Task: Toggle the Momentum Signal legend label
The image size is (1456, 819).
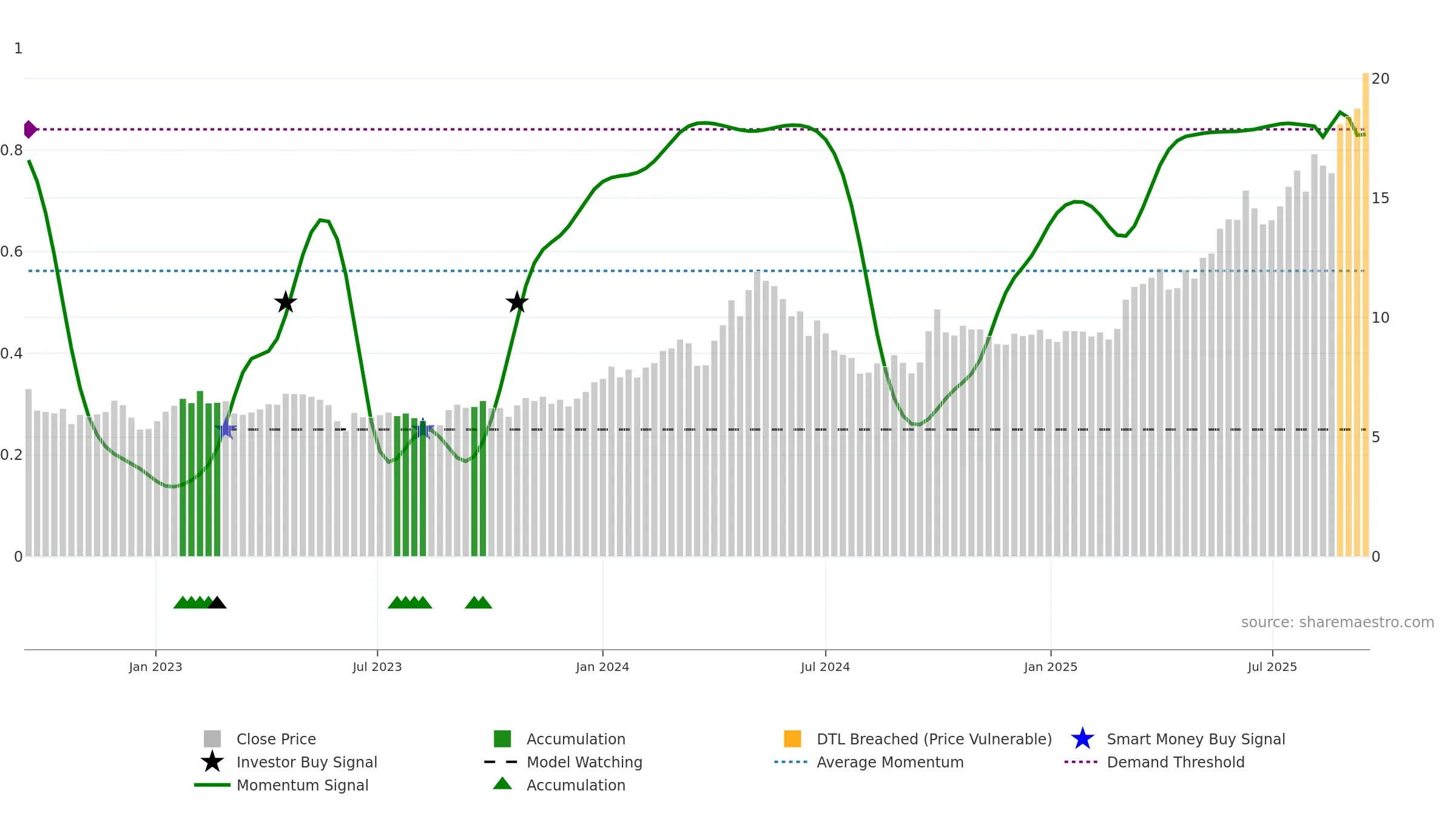Action: click(302, 785)
